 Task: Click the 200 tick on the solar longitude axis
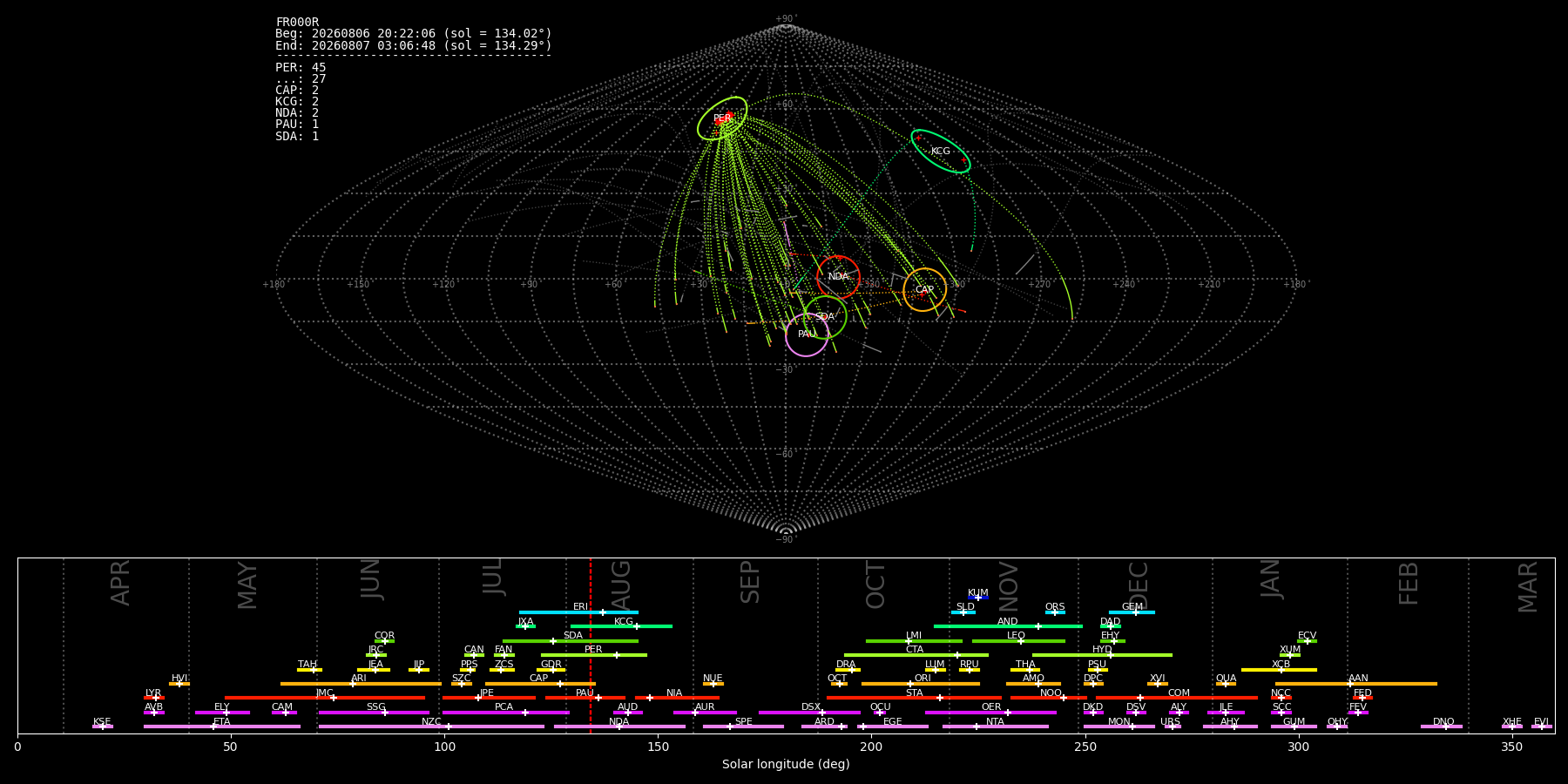pos(871,747)
